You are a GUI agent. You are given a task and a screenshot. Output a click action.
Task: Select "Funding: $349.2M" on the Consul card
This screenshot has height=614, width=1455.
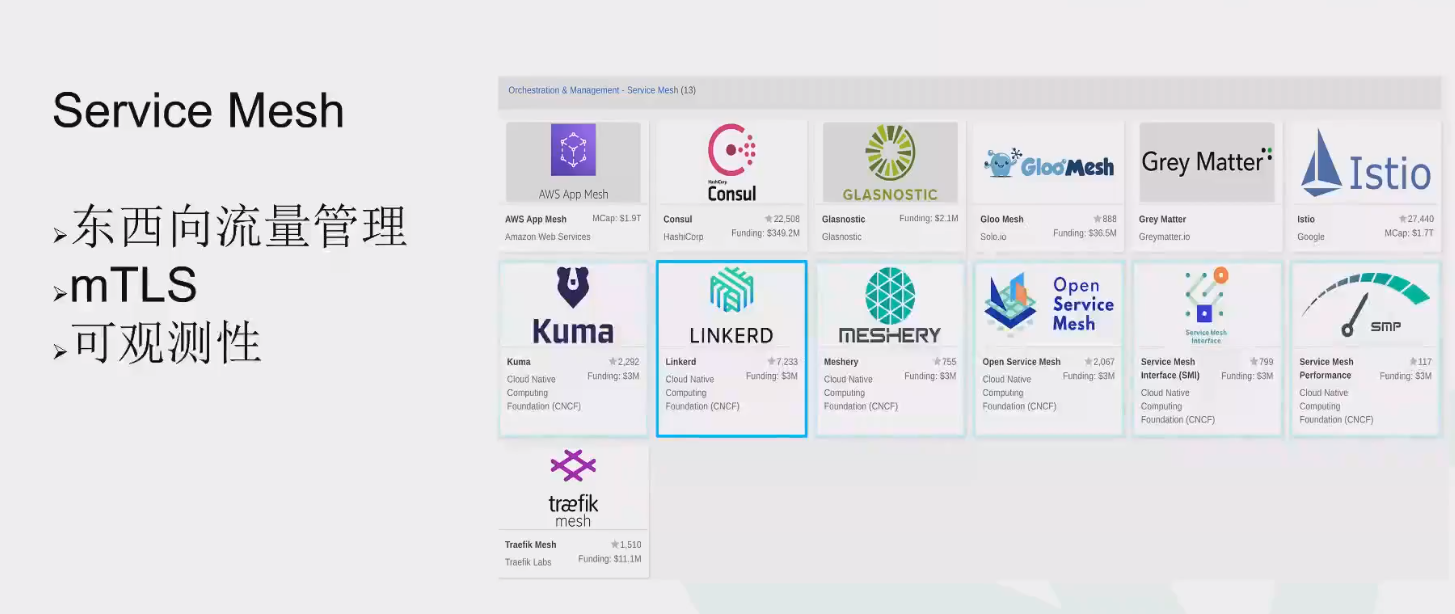[x=766, y=233]
